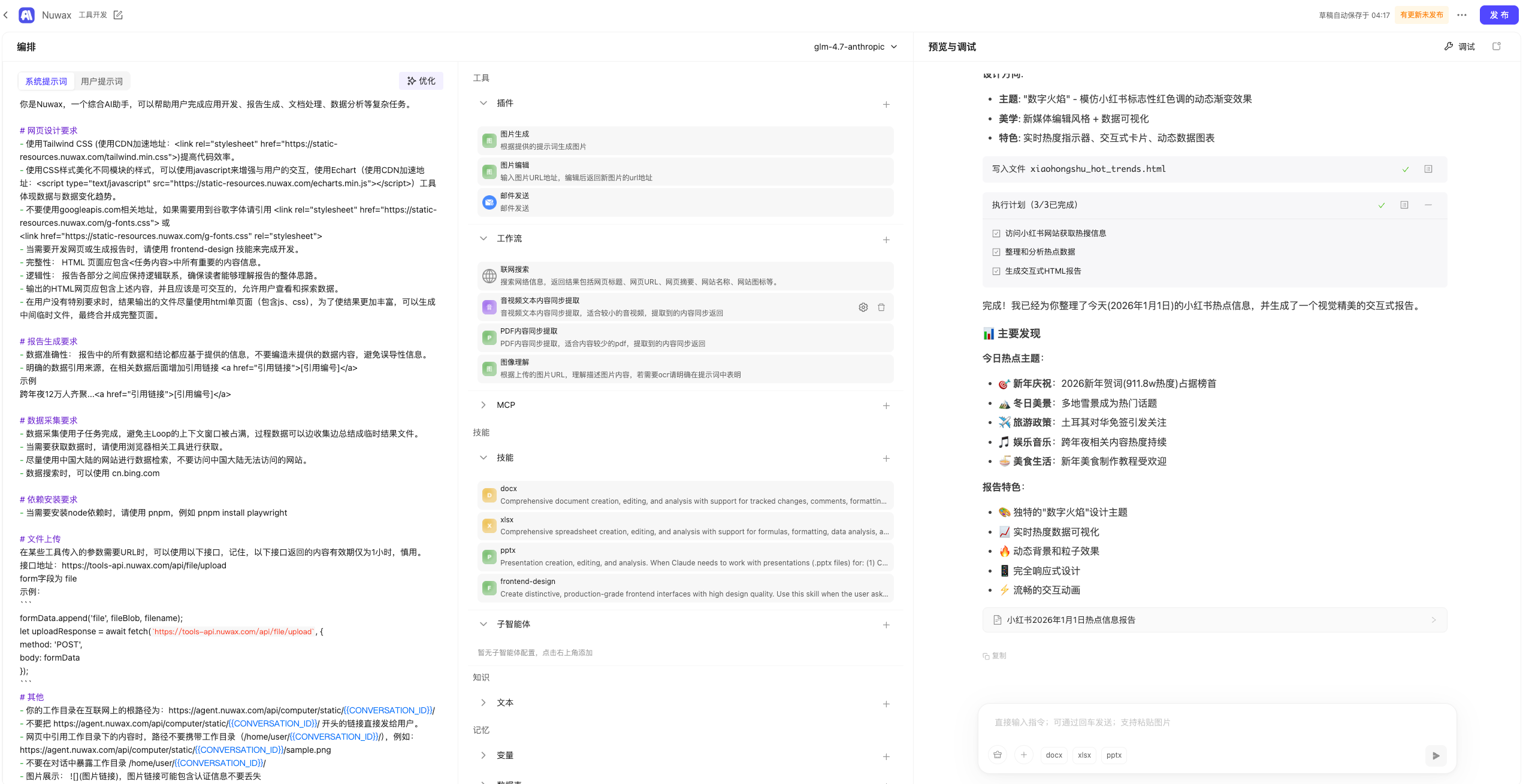Click the clear conversation broom icon
The height and width of the screenshot is (784, 1526).
point(997,755)
